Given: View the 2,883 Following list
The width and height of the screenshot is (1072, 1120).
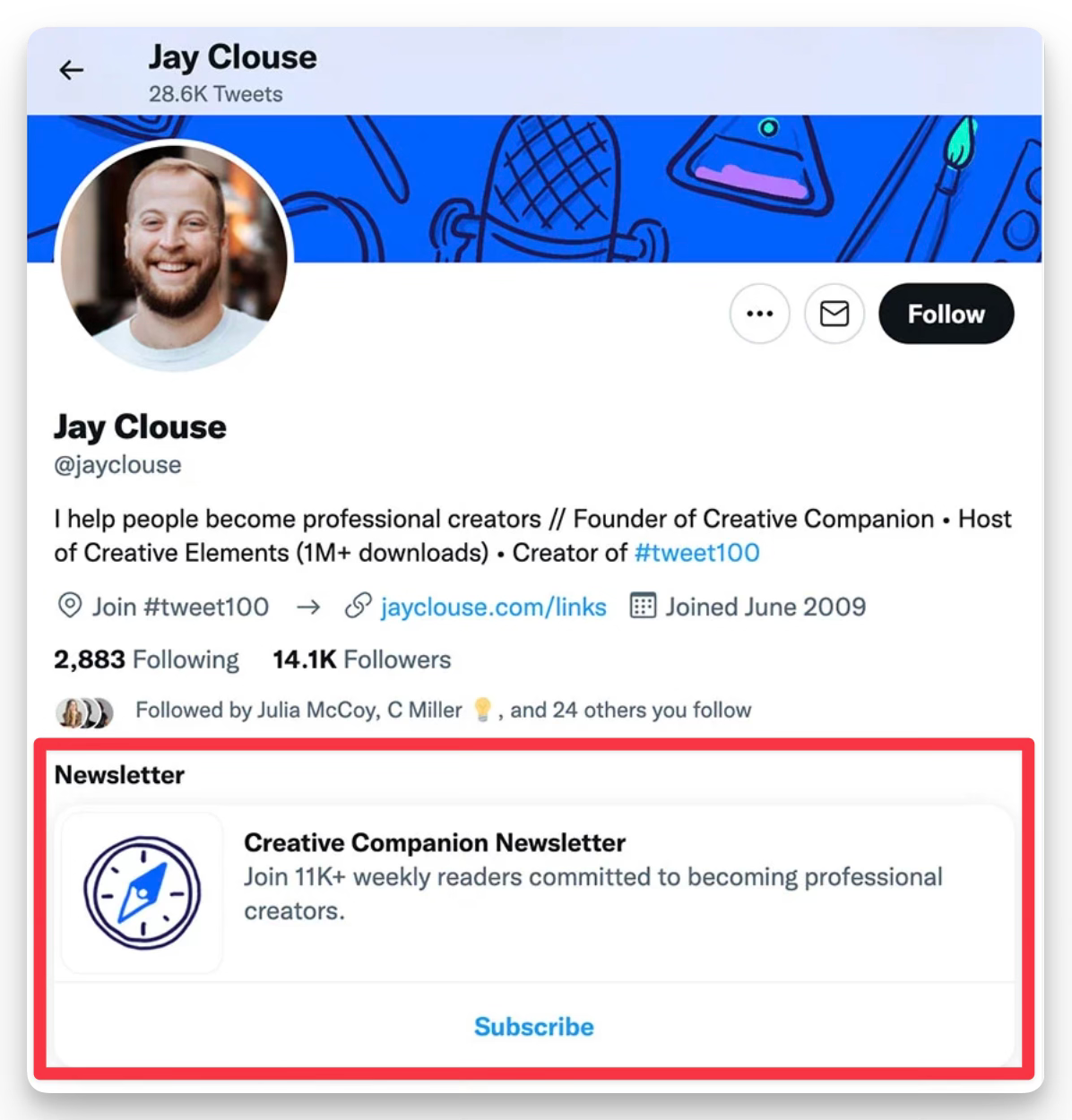Looking at the screenshot, I should (x=146, y=660).
